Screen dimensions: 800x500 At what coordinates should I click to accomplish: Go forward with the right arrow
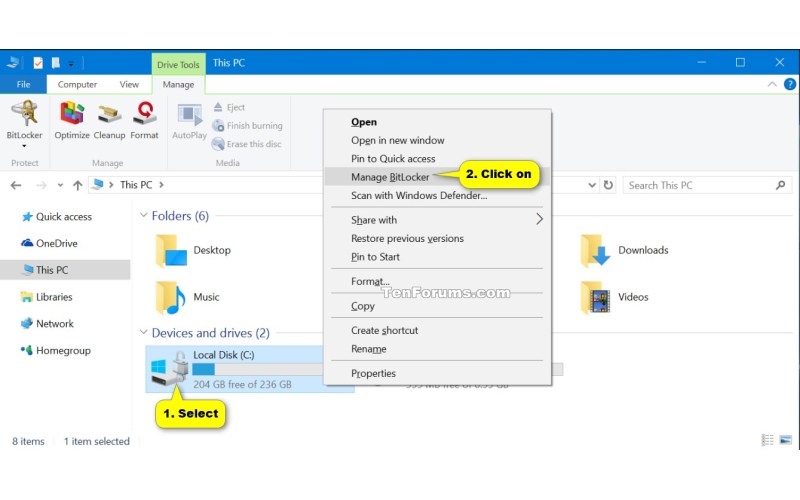[x=41, y=185]
